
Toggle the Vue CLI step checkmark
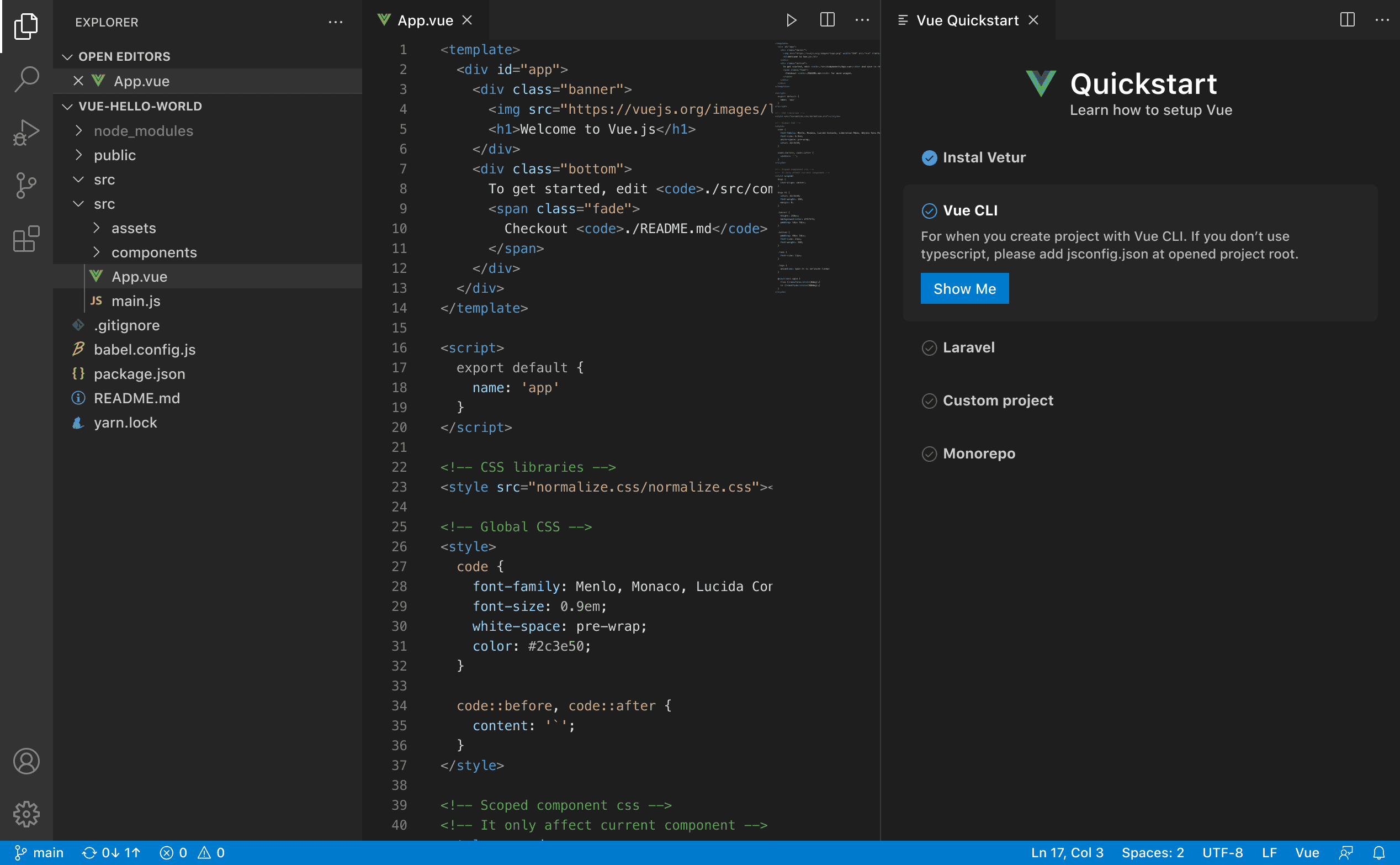[x=930, y=211]
